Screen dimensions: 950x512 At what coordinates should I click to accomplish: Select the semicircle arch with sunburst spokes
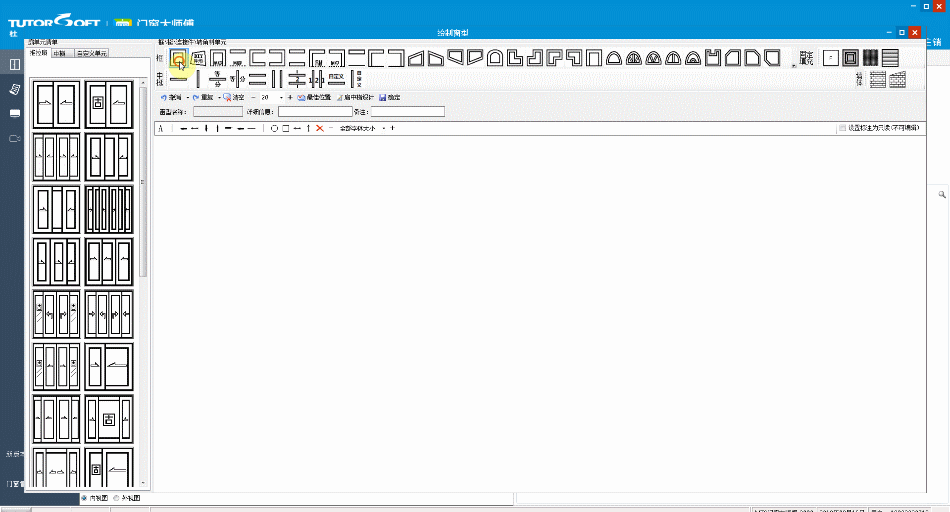(x=634, y=59)
